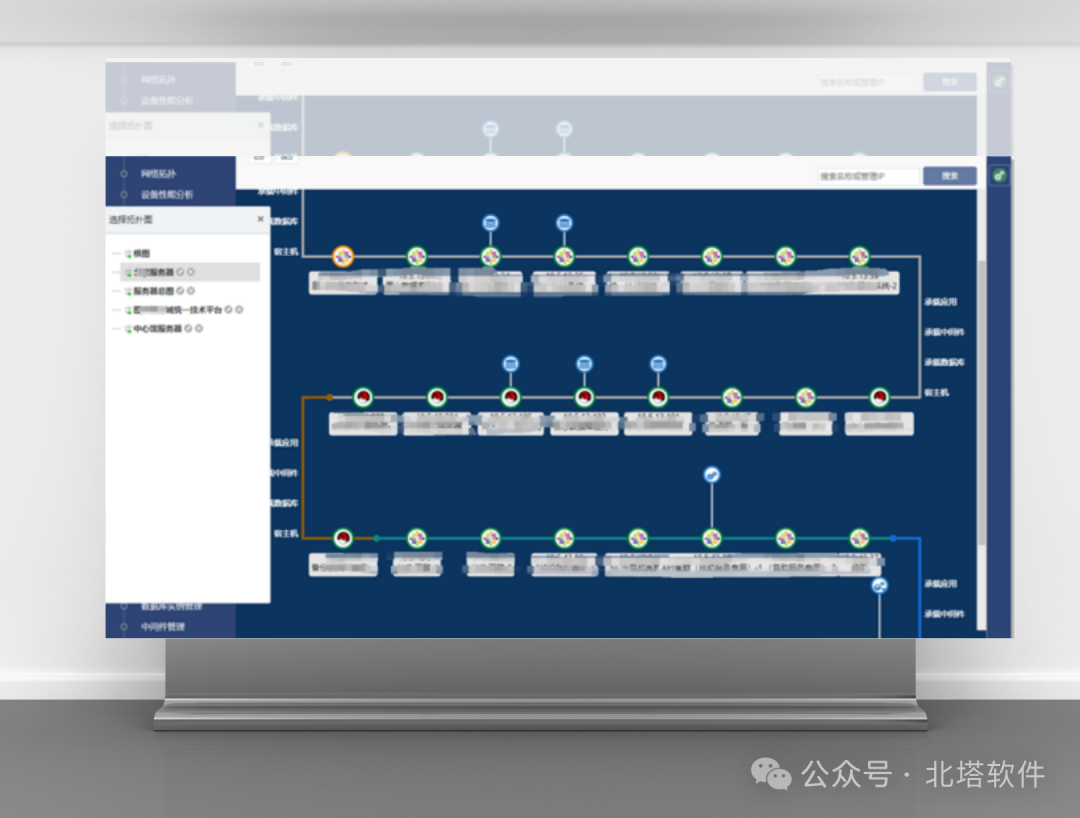
Task: Select 服务器总图 in topology tree
Action: click(153, 291)
